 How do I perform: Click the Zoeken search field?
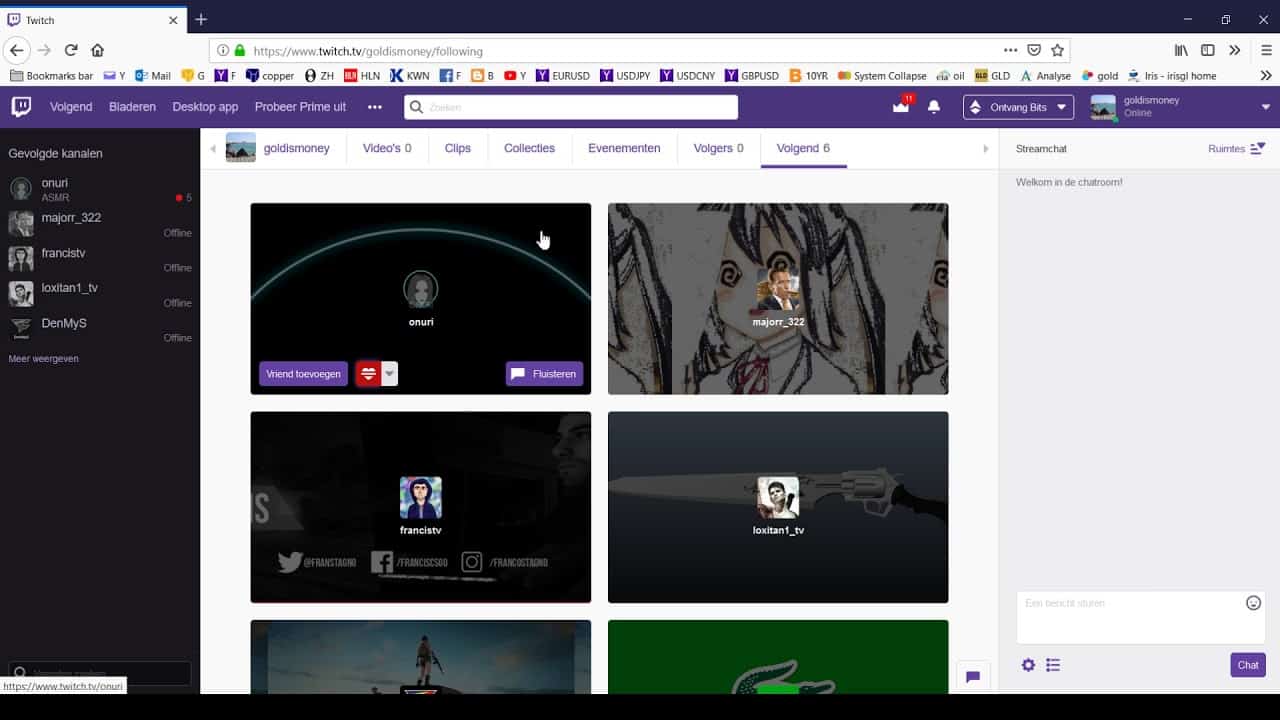pos(571,107)
